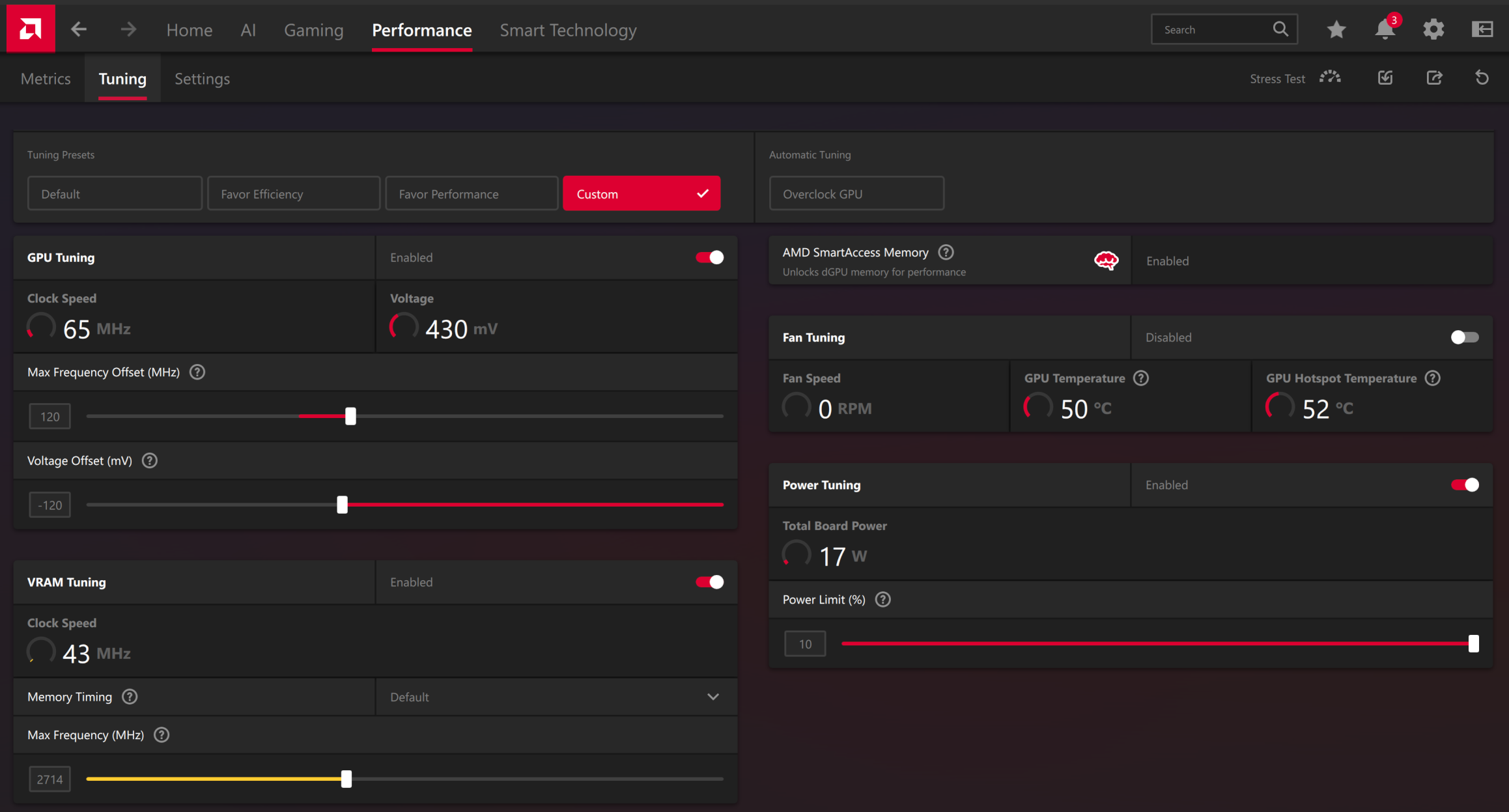Click the Stress Test gauge icon
The width and height of the screenshot is (1509, 812).
point(1330,78)
